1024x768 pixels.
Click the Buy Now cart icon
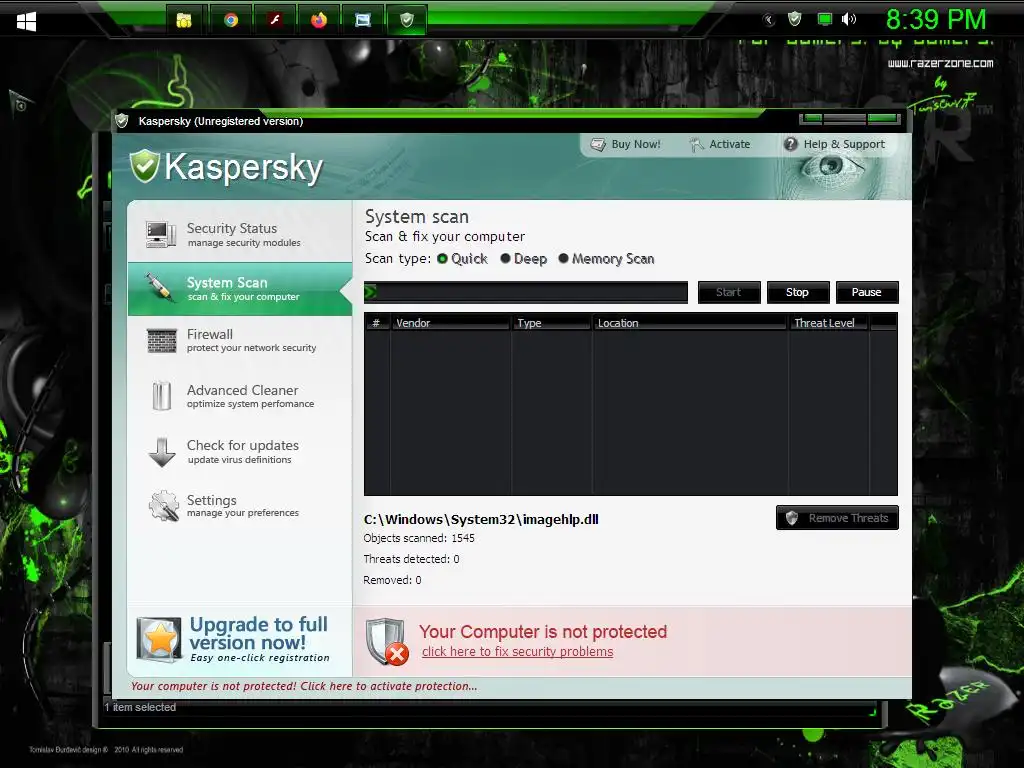coord(598,144)
